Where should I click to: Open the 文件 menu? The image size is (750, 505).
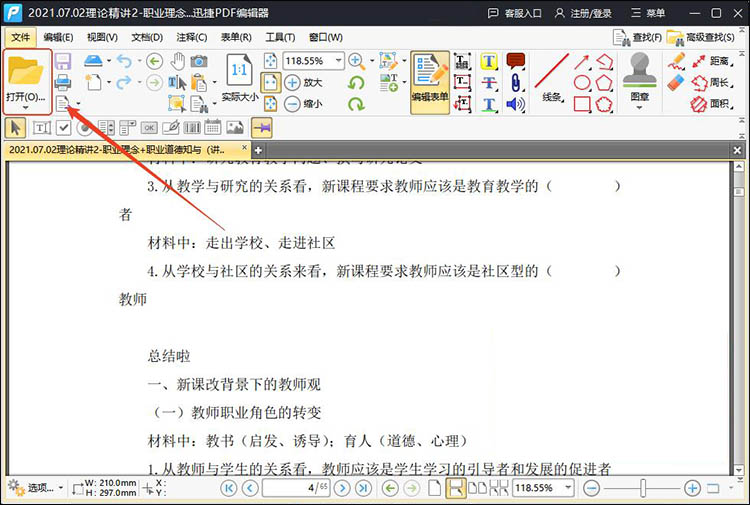(x=21, y=37)
